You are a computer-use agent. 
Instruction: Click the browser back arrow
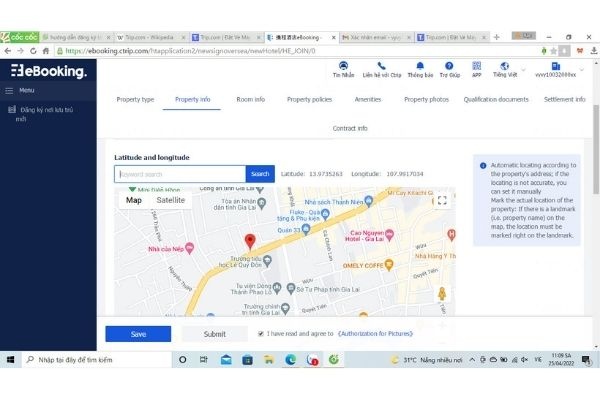(x=8, y=51)
